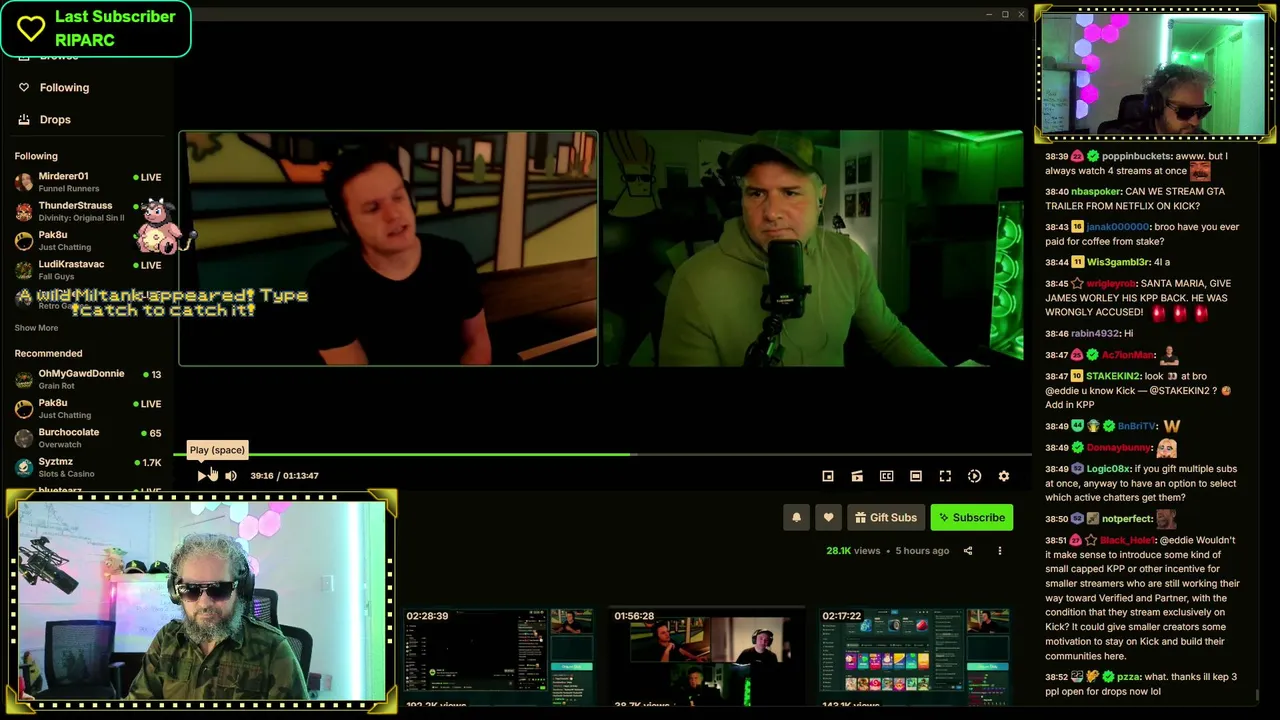Click the 28.1K views count
Image resolution: width=1280 pixels, height=720 pixels.
click(853, 551)
